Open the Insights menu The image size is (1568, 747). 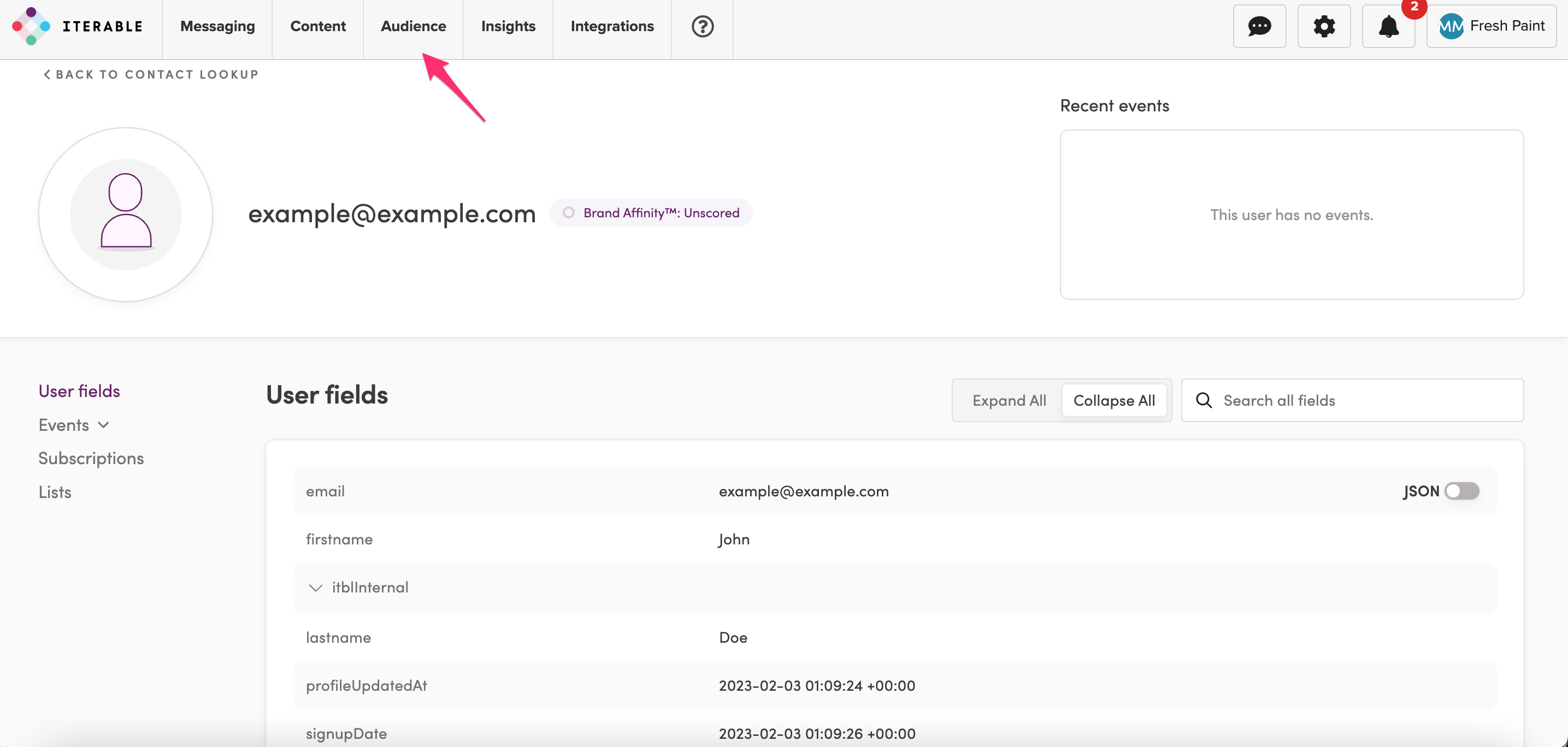coord(508,26)
